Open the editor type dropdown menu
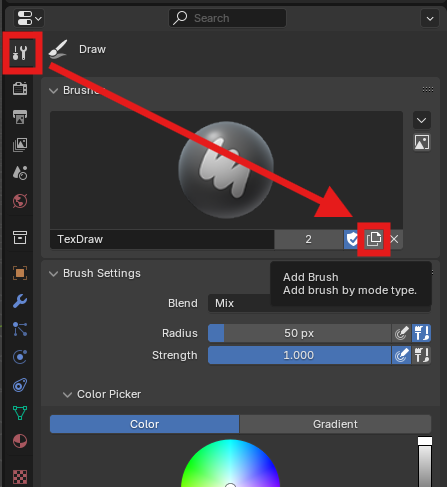Viewport: 447px width, 487px height. [x=29, y=18]
